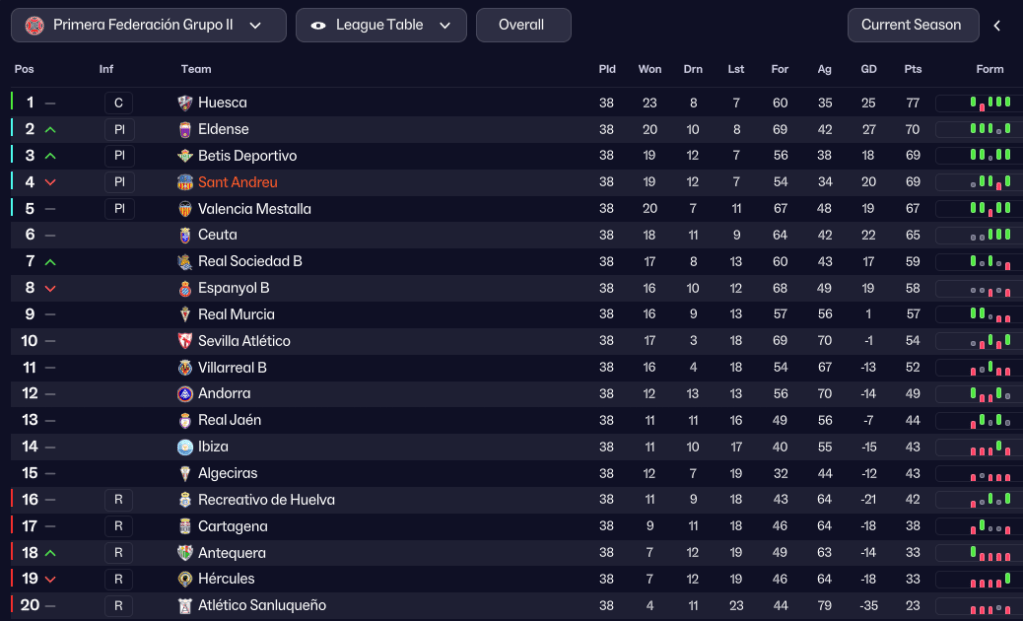This screenshot has height=621, width=1023.
Task: Collapse panel with the top-right chevron
Action: pos(997,26)
